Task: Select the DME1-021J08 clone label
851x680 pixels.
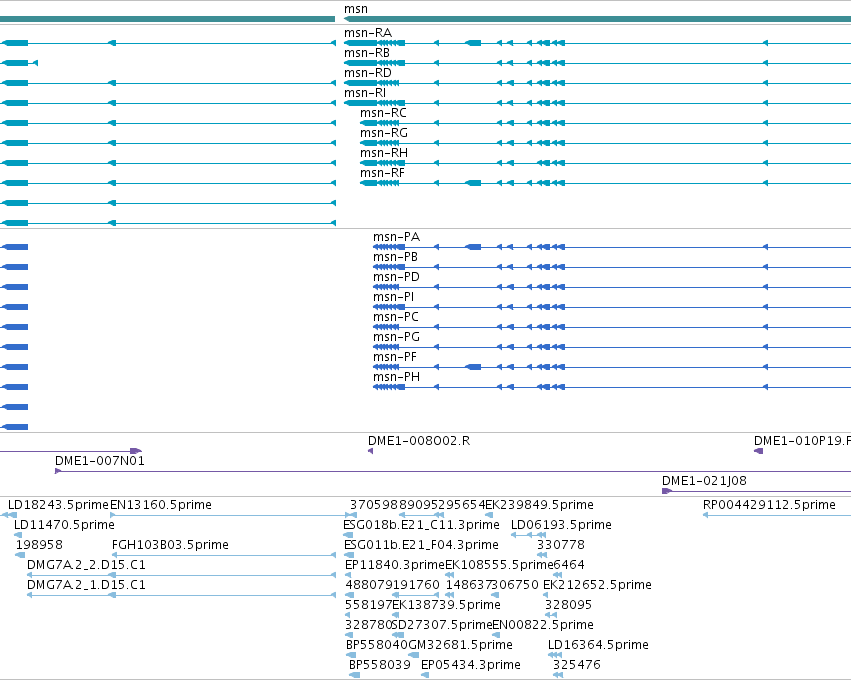Action: click(x=704, y=481)
